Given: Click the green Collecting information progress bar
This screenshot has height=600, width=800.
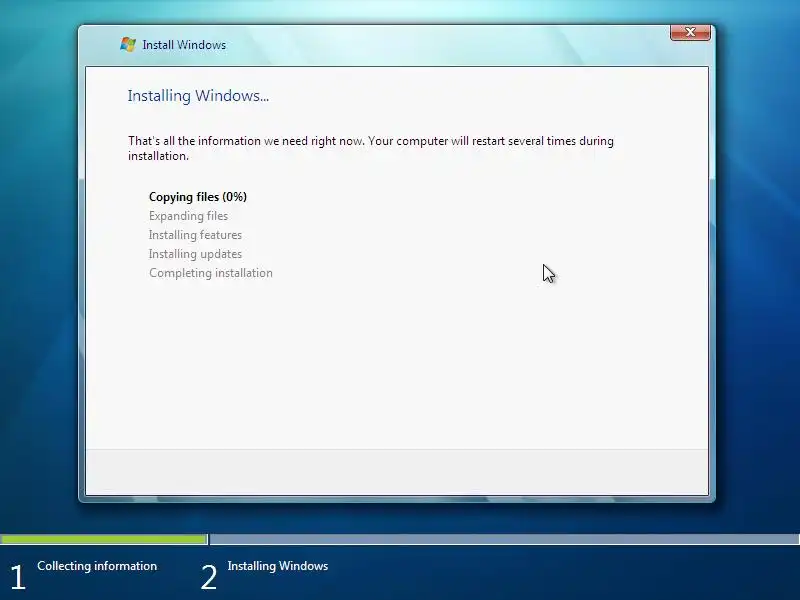Looking at the screenshot, I should pos(104,539).
